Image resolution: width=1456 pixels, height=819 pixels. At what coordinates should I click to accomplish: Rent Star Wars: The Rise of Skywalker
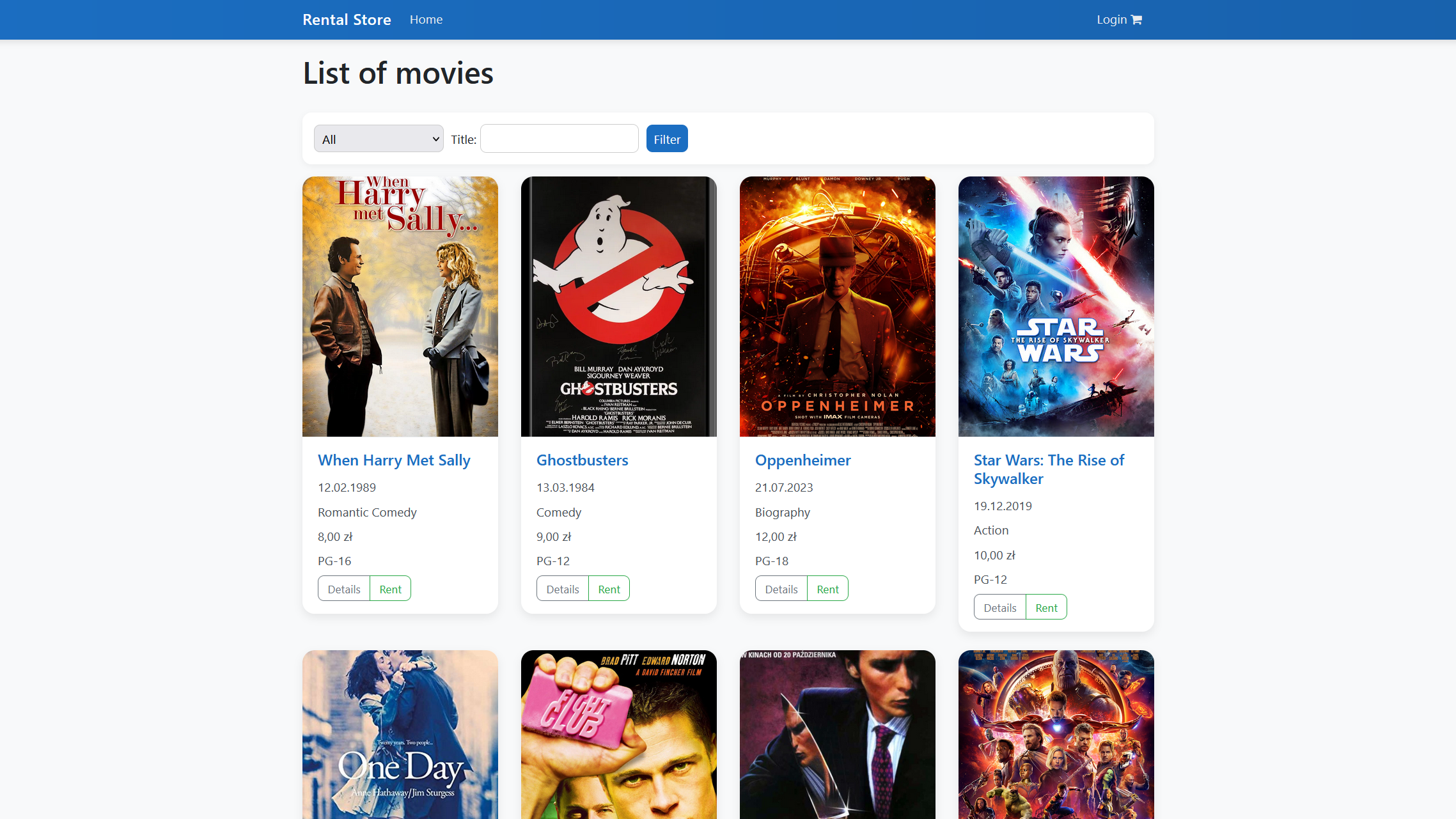pos(1046,607)
